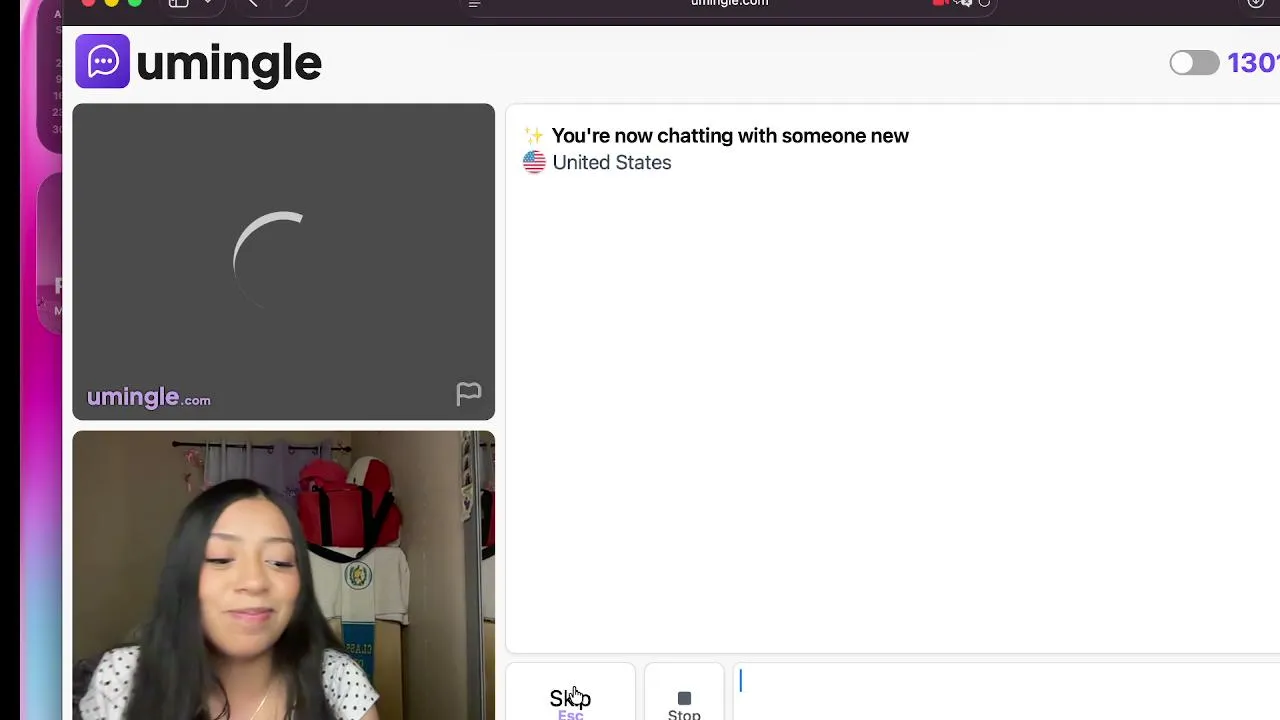Click the reader icon in the address bar

475,3
